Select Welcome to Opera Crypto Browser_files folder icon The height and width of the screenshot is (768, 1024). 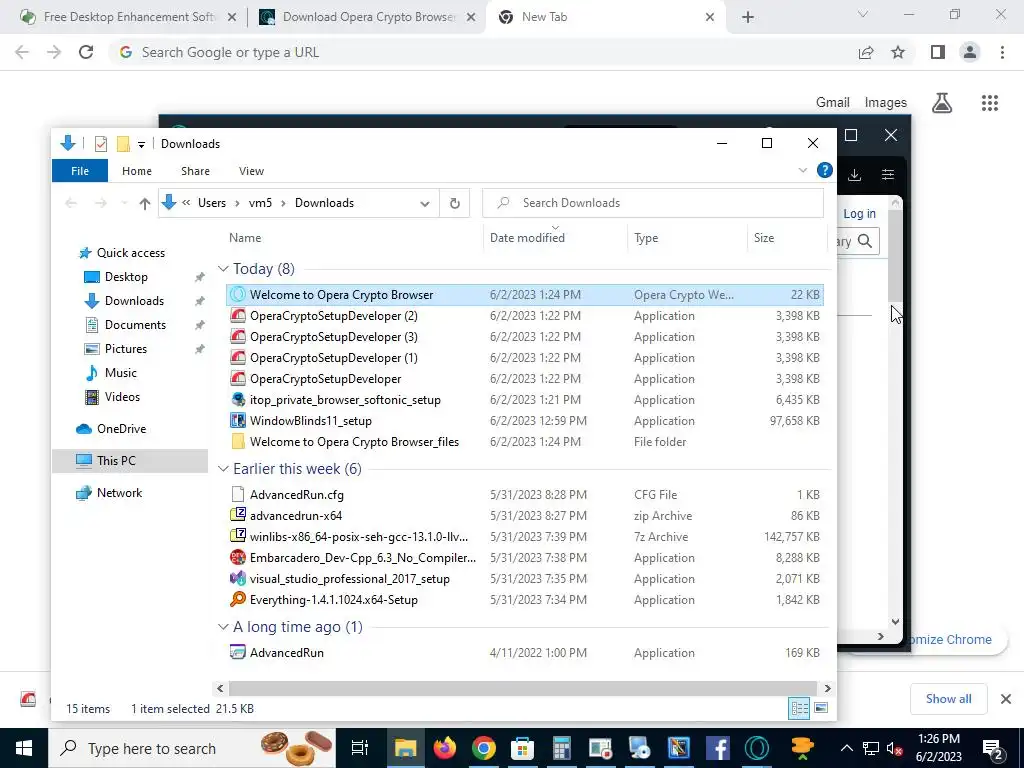pos(238,441)
